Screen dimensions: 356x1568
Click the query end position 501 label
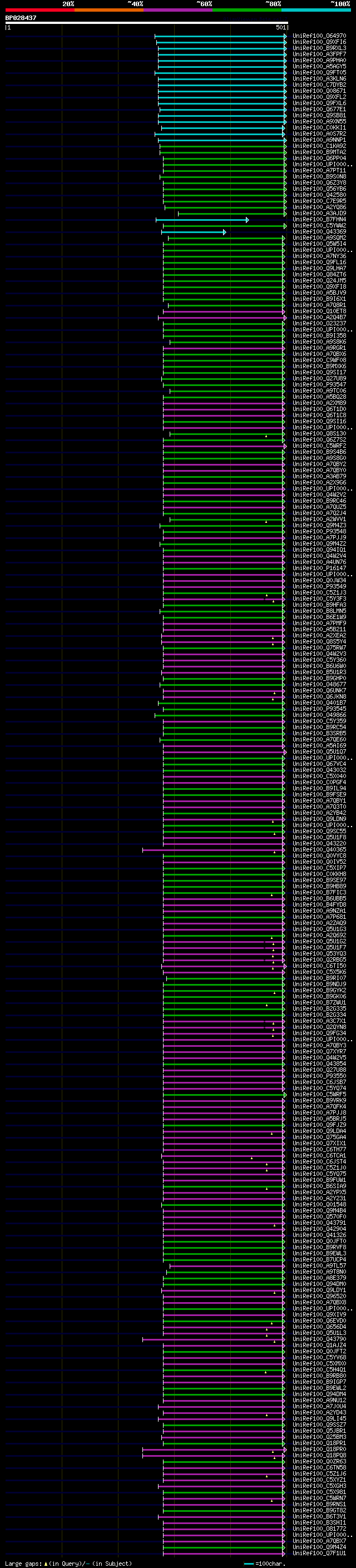[x=280, y=27]
